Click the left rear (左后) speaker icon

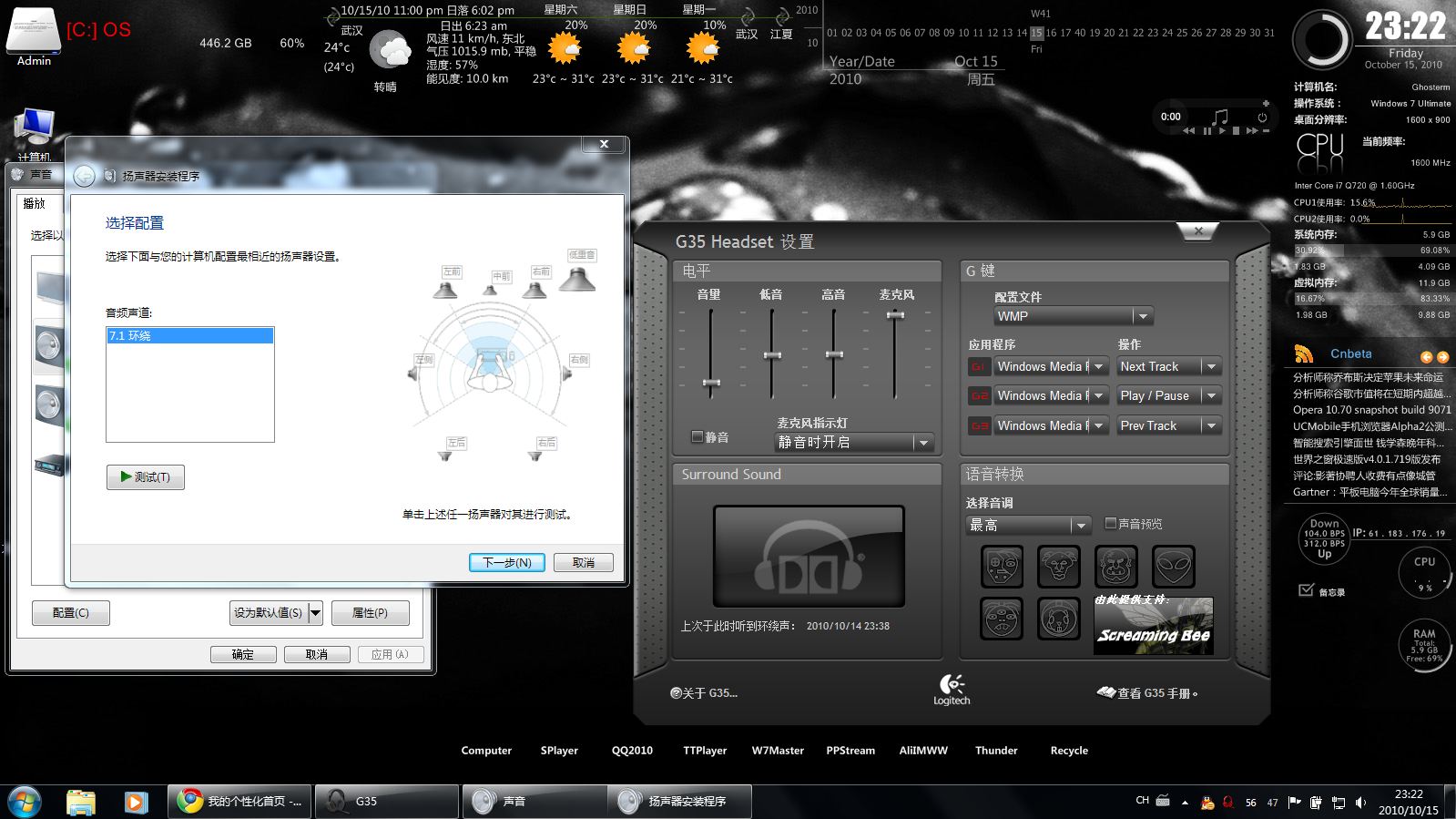click(445, 455)
